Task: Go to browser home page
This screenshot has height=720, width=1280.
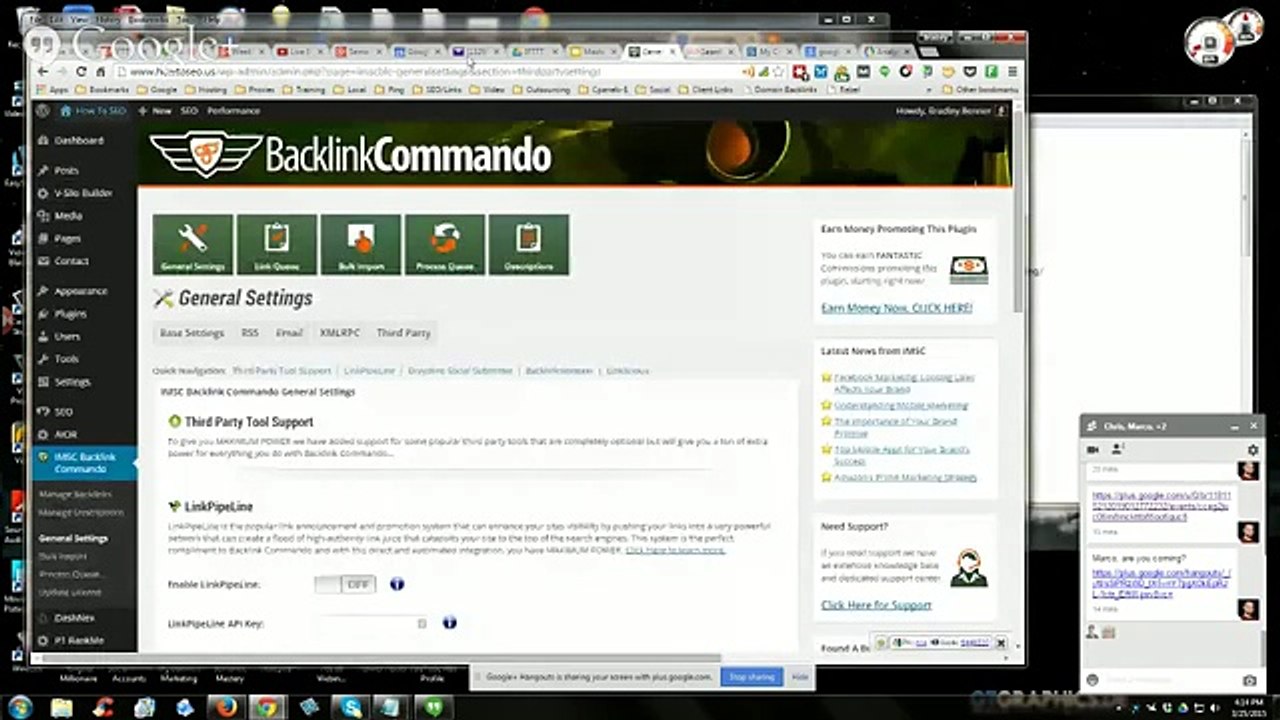Action: pyautogui.click(x=101, y=72)
